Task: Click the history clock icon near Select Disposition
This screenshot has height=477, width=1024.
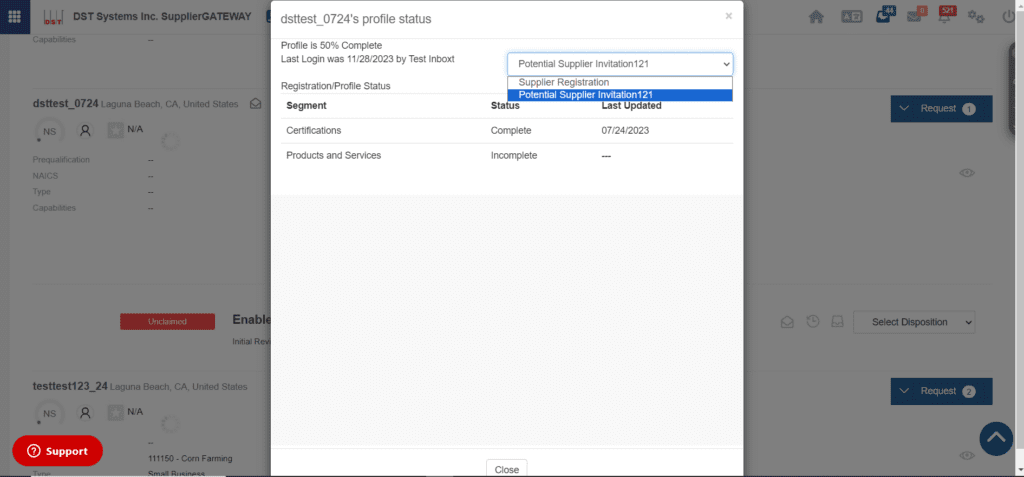Action: [x=813, y=321]
